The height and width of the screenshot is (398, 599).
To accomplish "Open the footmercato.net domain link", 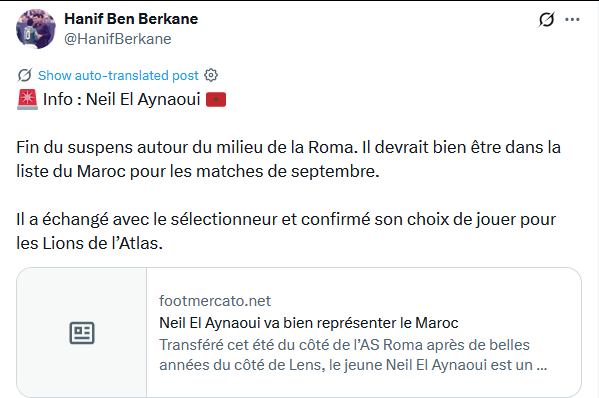I will click(215, 301).
